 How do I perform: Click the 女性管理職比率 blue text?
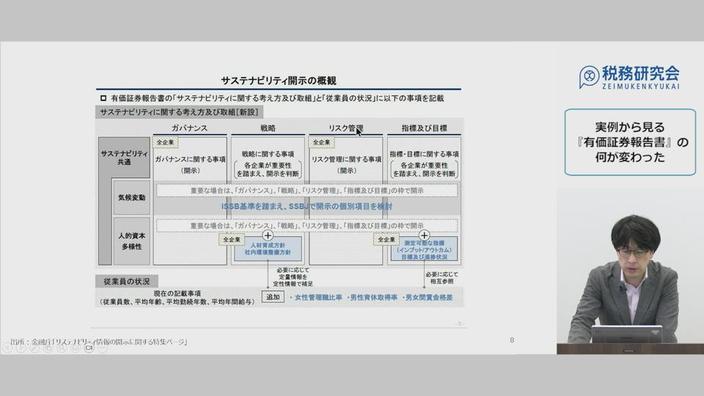pyautogui.click(x=318, y=297)
